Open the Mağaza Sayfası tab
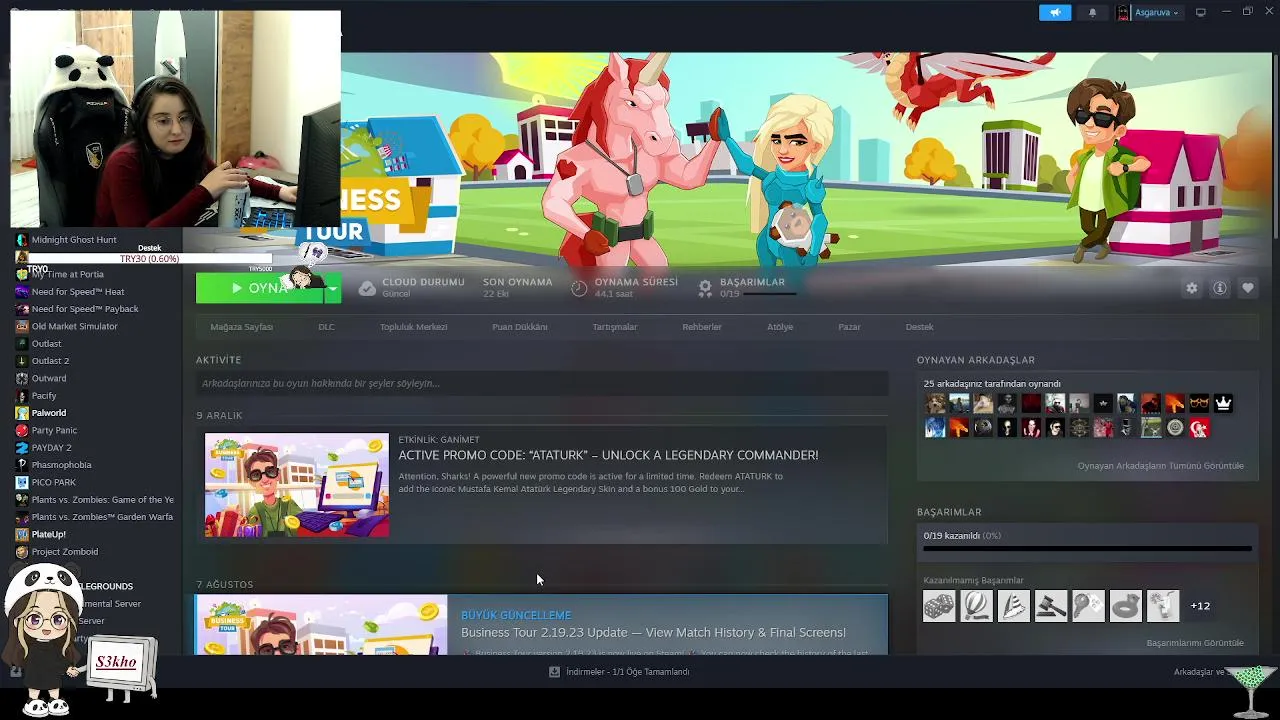The height and width of the screenshot is (720, 1280). pos(241,327)
